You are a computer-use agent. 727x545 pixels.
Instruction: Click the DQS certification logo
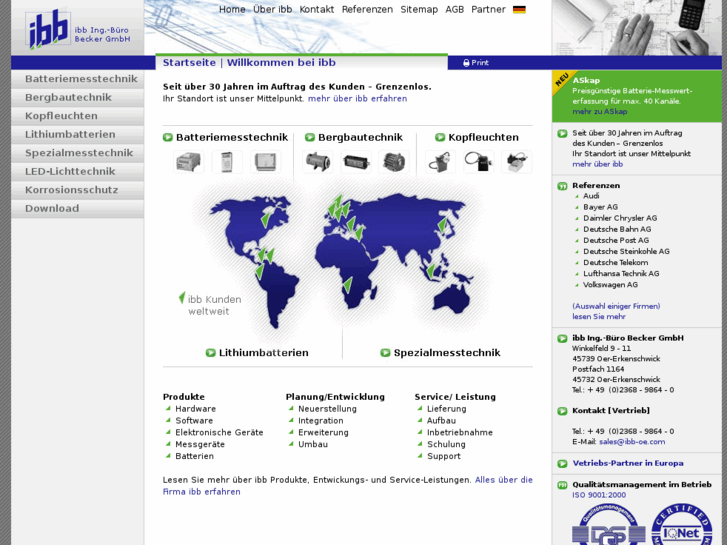pyautogui.click(x=609, y=524)
